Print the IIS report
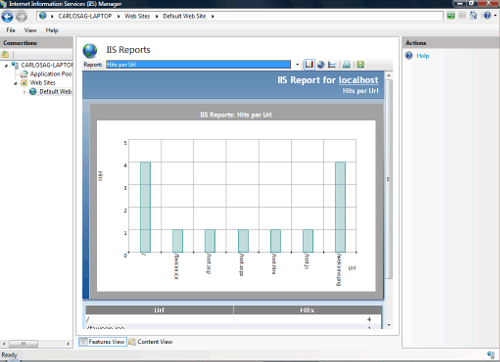The width and height of the screenshot is (500, 362). pos(347,64)
